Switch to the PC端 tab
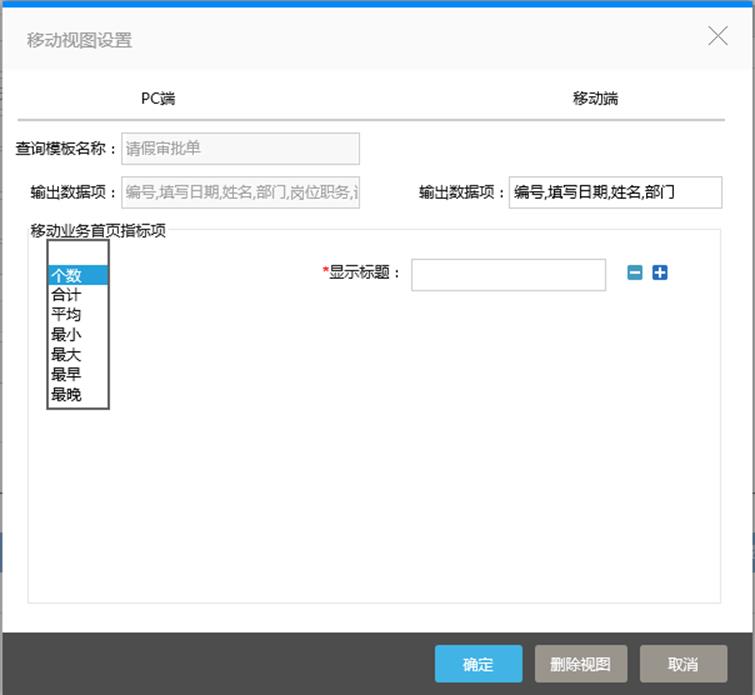755x695 pixels. [x=158, y=98]
